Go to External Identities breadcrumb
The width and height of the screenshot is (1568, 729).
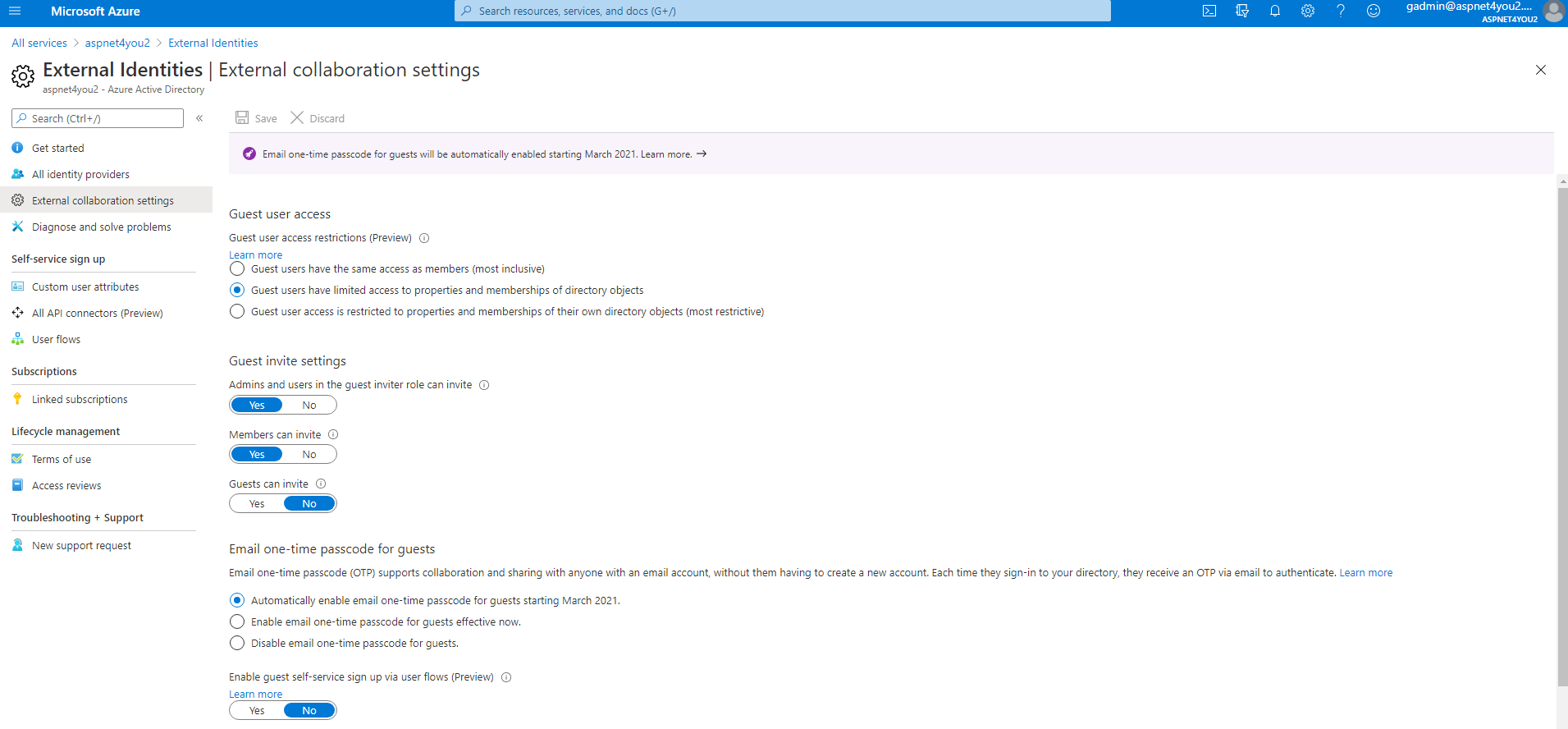(213, 43)
